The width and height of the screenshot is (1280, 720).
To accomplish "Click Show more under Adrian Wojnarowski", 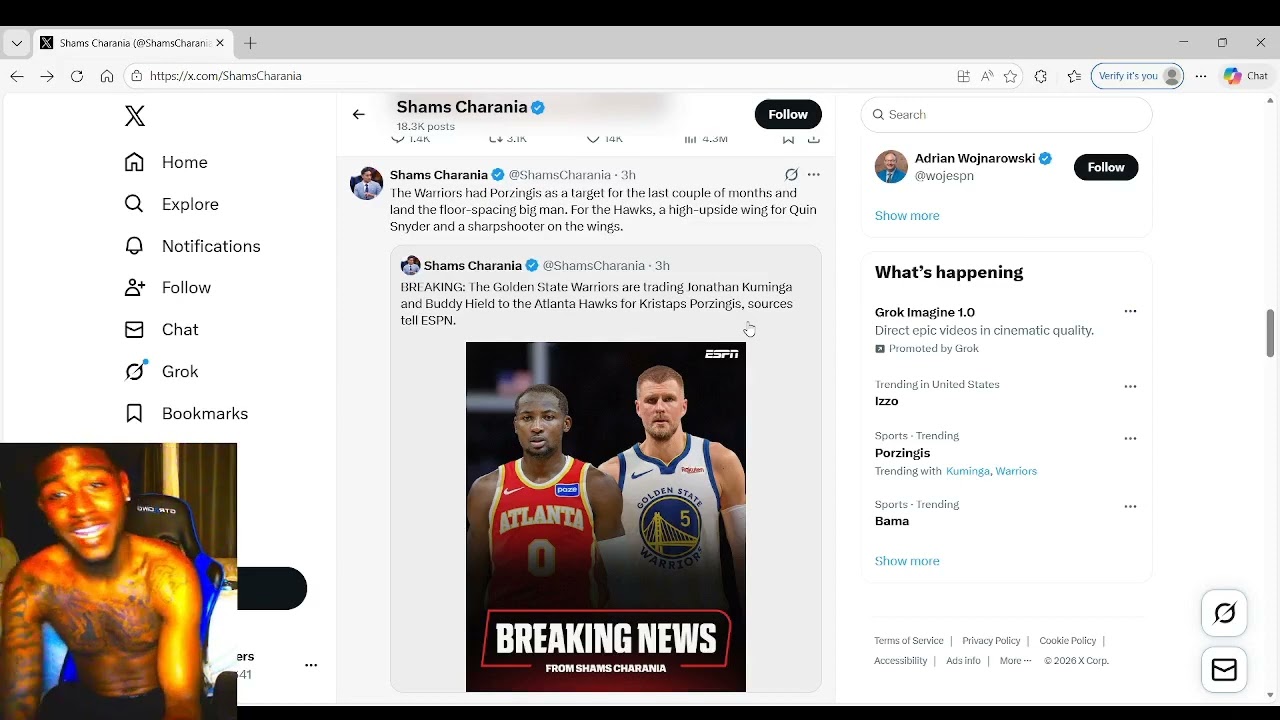I will click(907, 216).
